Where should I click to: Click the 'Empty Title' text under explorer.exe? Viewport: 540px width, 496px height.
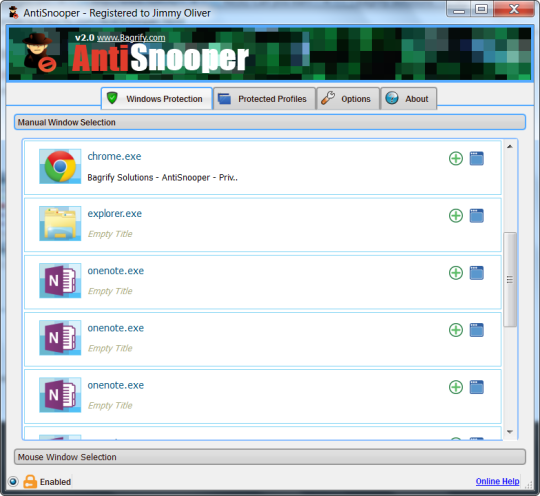coord(110,234)
